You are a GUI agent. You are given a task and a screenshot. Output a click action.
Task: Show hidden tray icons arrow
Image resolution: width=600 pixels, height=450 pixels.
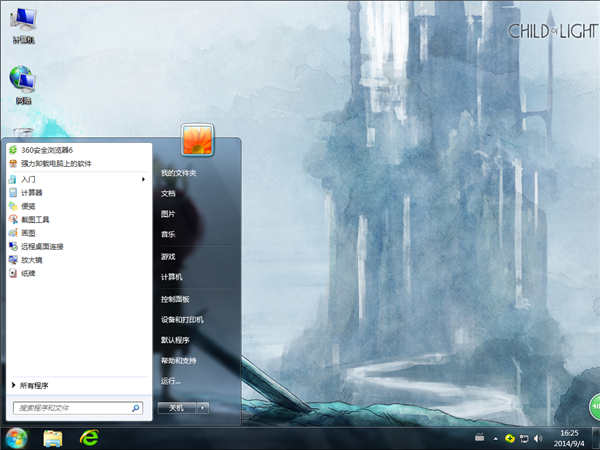[x=496, y=437]
